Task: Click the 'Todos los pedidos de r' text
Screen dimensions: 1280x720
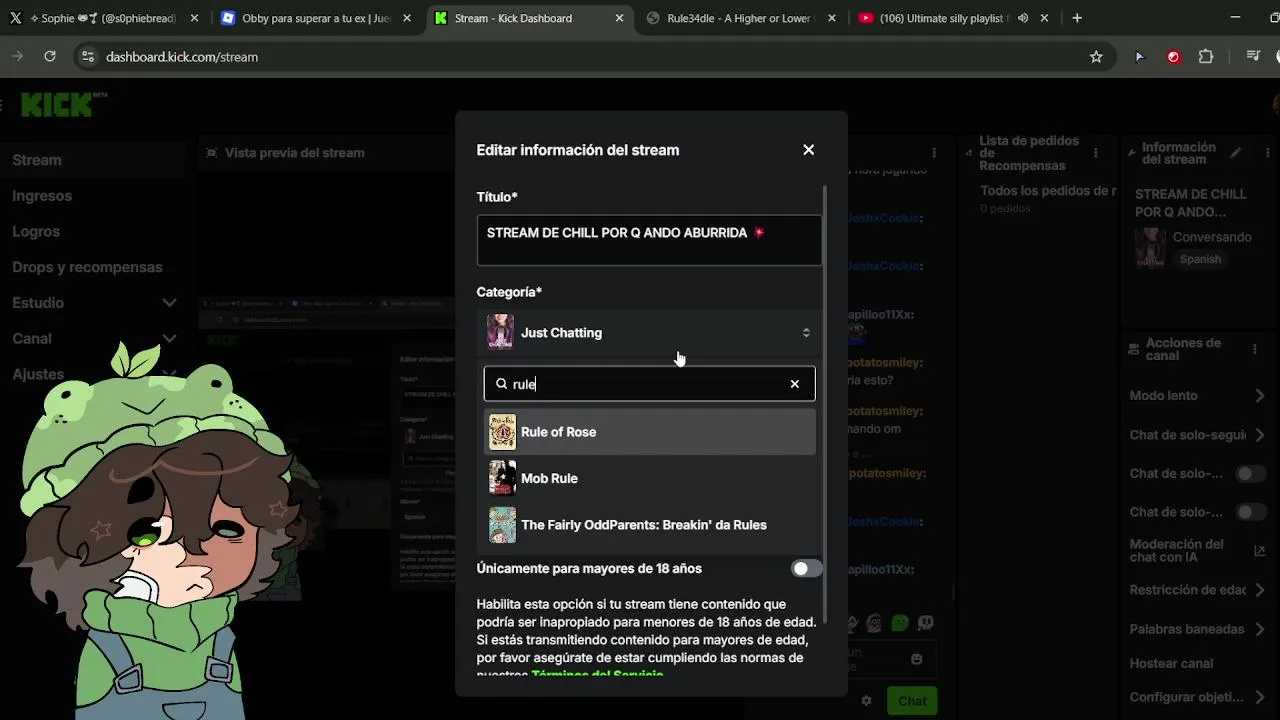Action: tap(1048, 190)
